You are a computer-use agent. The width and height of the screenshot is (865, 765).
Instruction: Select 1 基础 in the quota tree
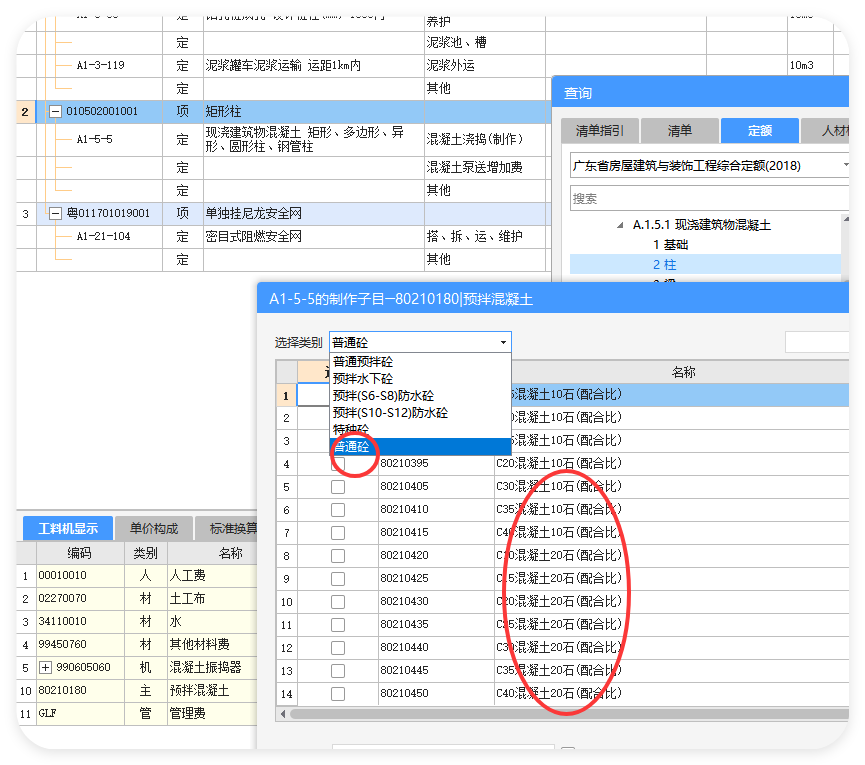pos(670,245)
